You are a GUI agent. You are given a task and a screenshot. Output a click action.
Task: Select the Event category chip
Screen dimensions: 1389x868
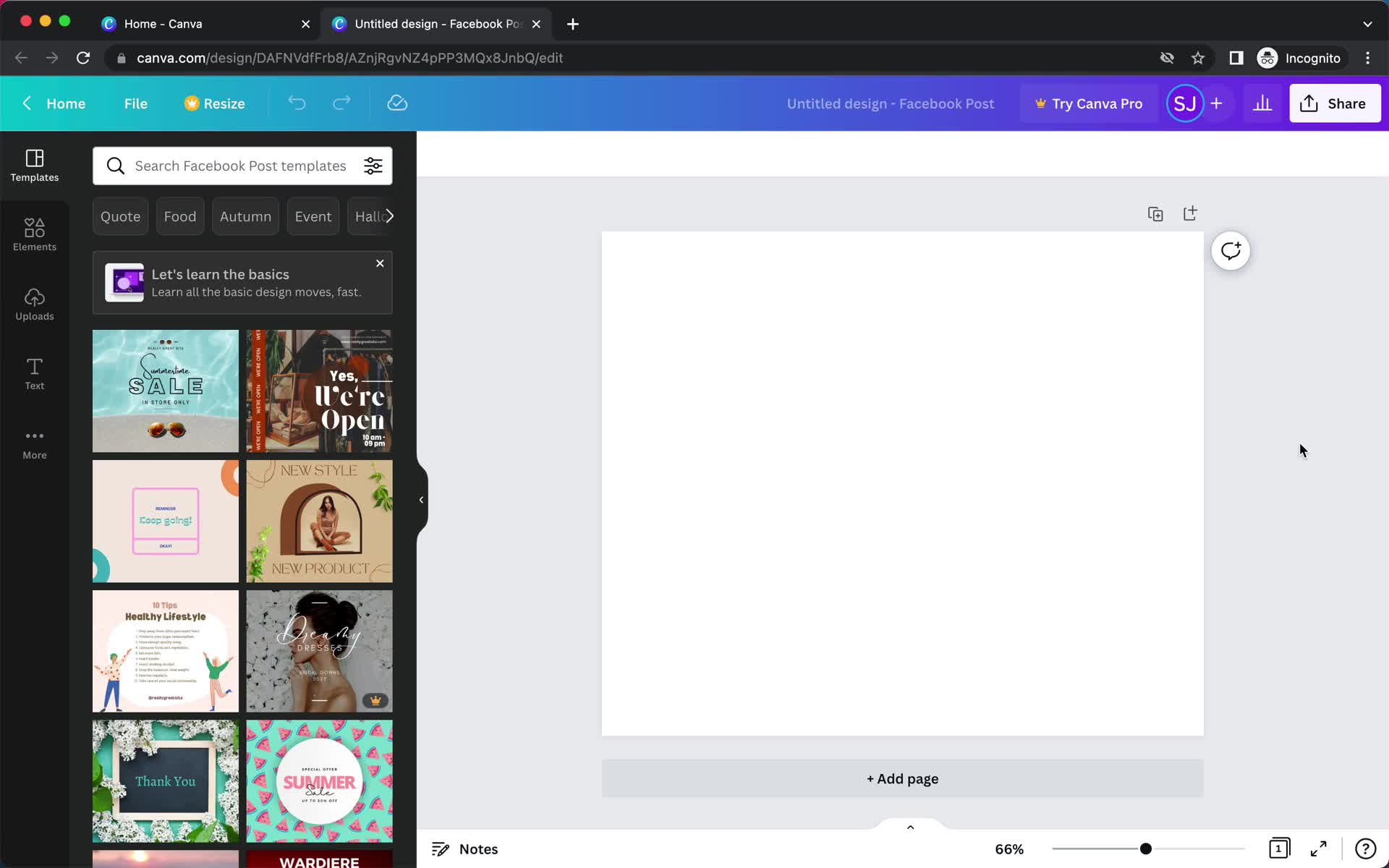click(x=313, y=216)
